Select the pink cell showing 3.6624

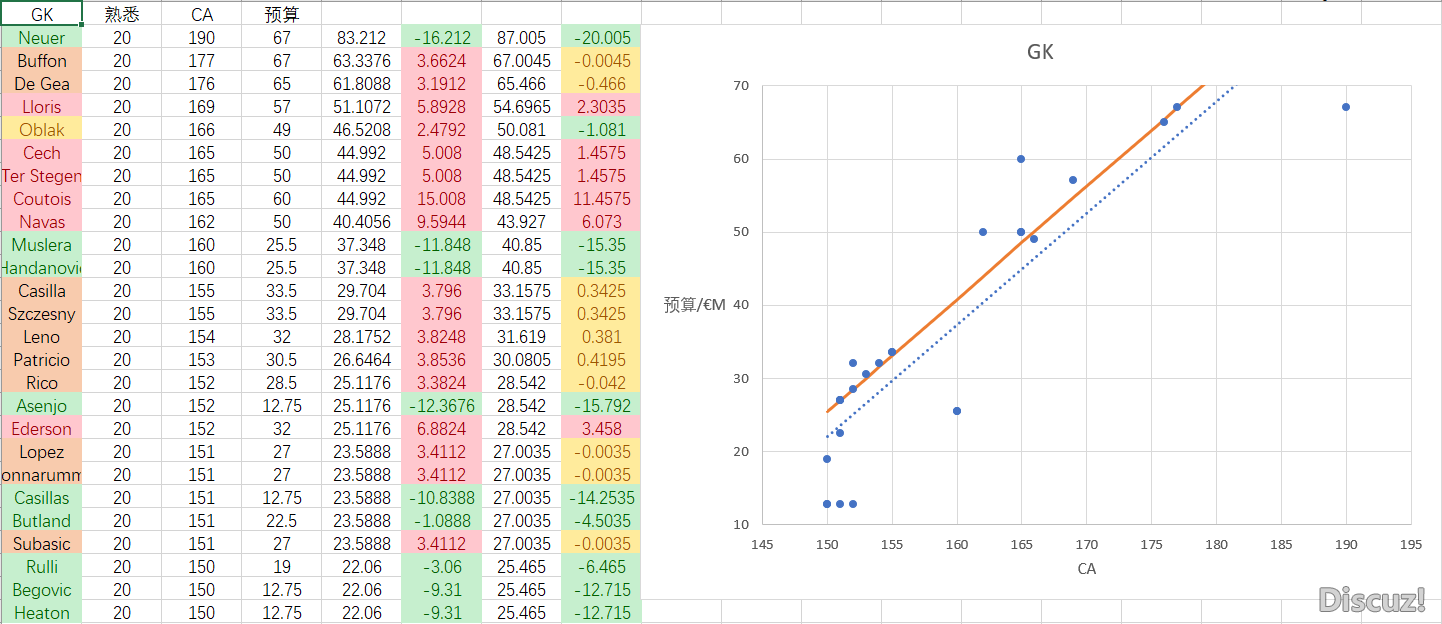[x=442, y=61]
